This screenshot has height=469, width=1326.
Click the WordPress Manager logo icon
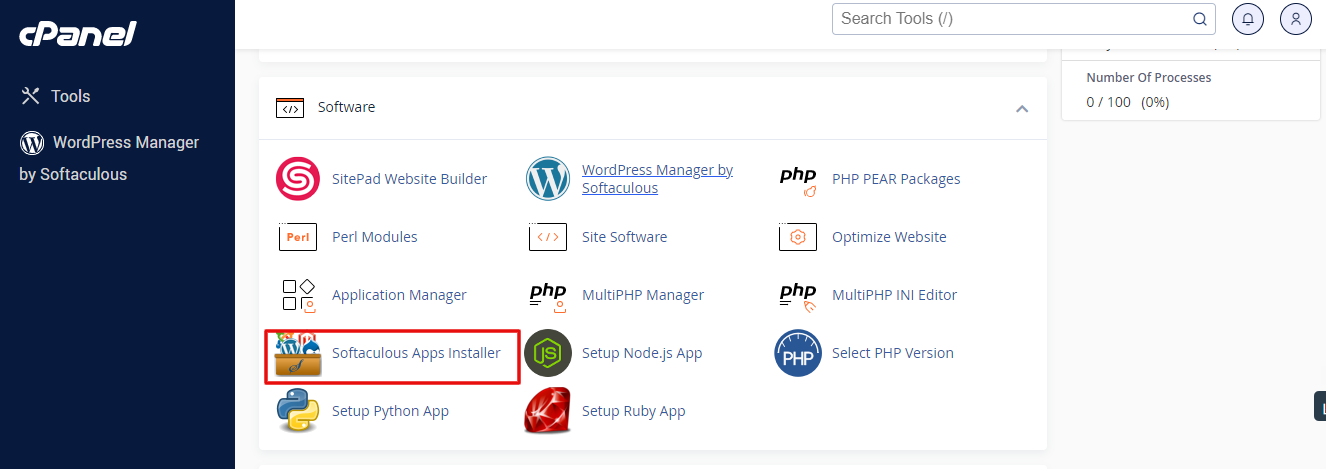pyautogui.click(x=548, y=179)
